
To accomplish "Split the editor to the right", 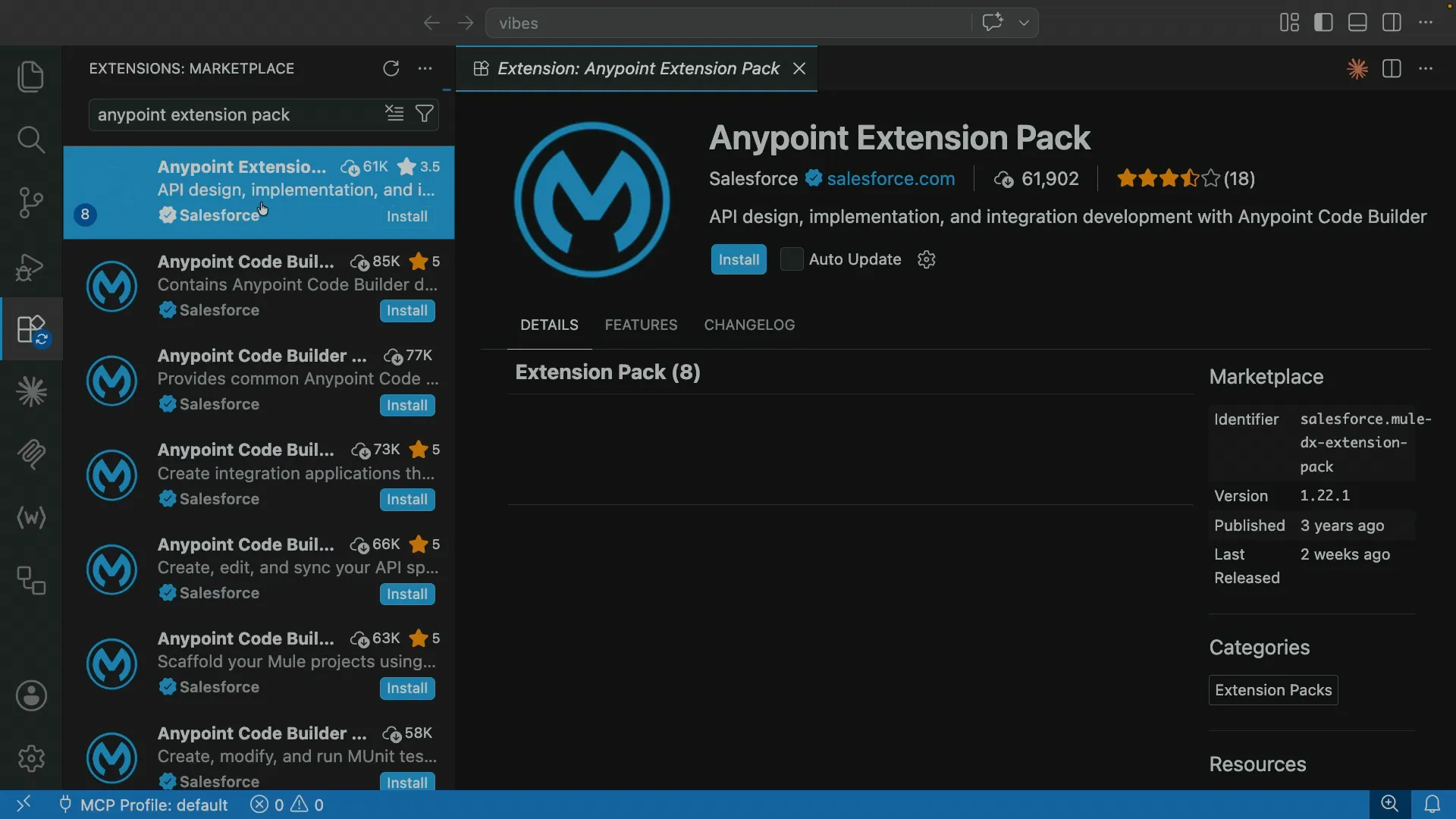I will [x=1392, y=69].
